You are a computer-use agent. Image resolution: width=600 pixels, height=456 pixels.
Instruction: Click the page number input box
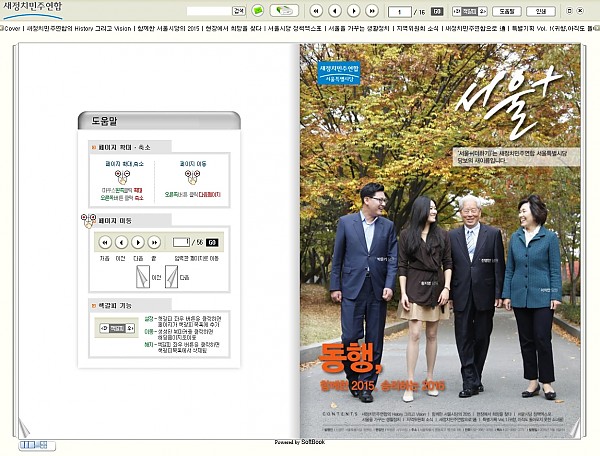point(399,12)
